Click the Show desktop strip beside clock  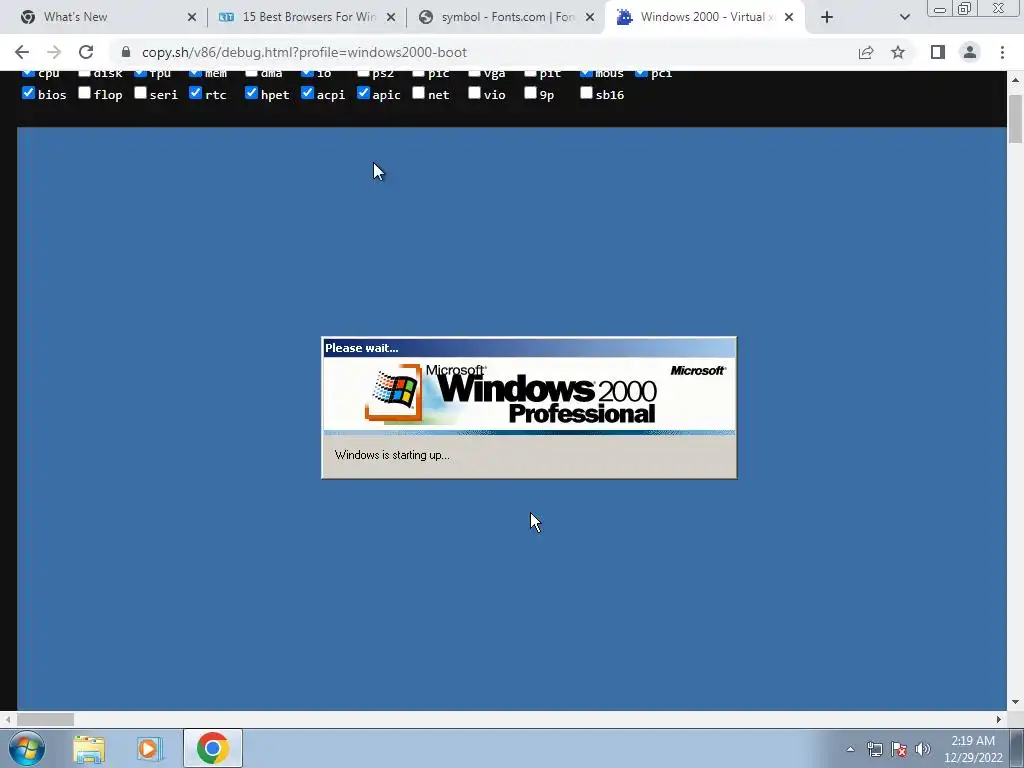(1017, 748)
